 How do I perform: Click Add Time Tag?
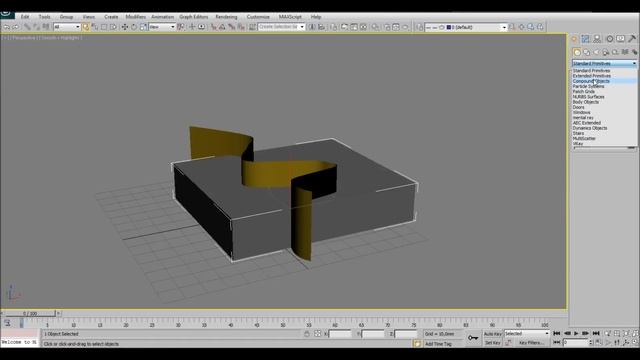(438, 344)
